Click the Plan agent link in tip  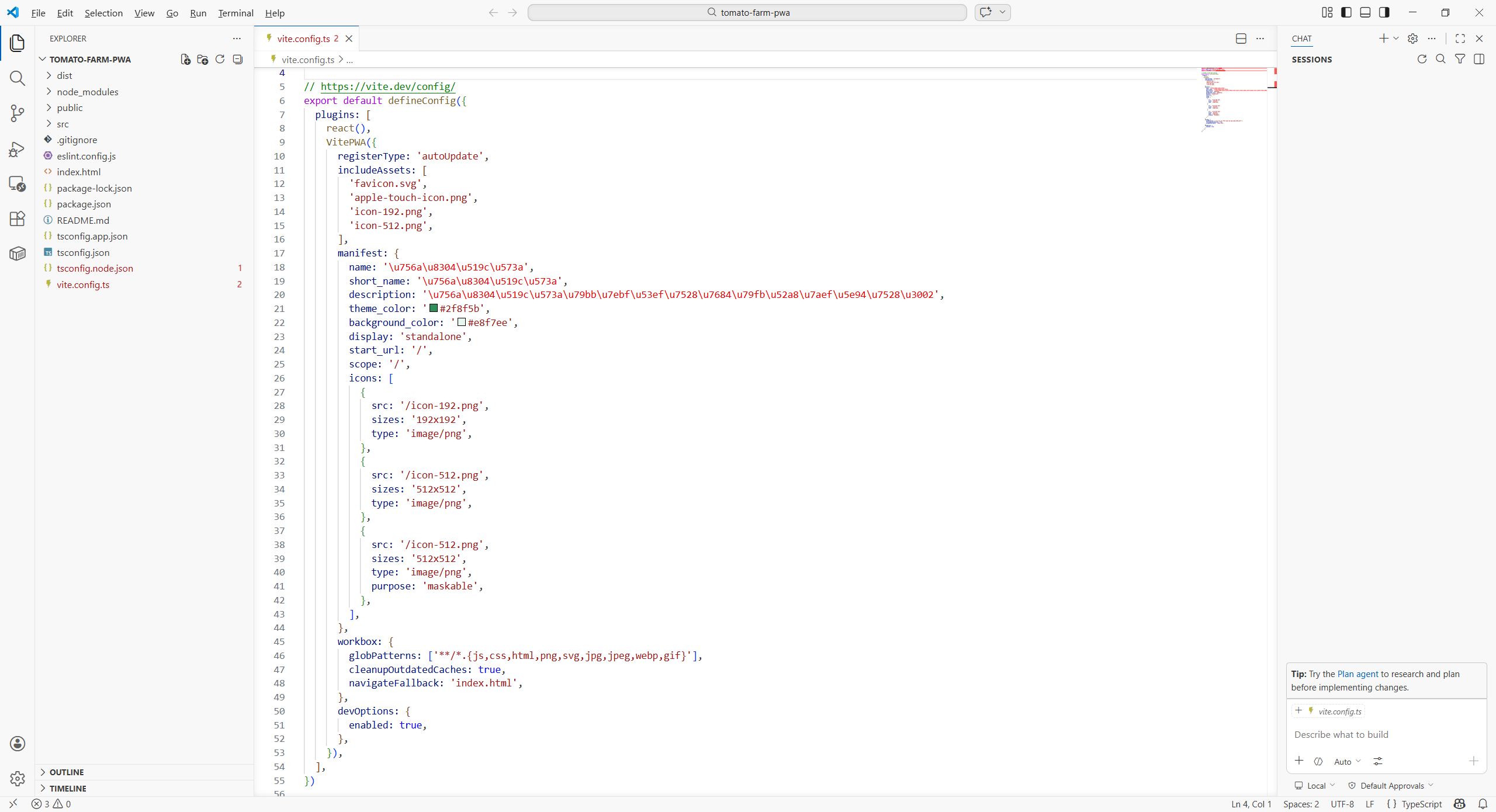tap(1358, 674)
